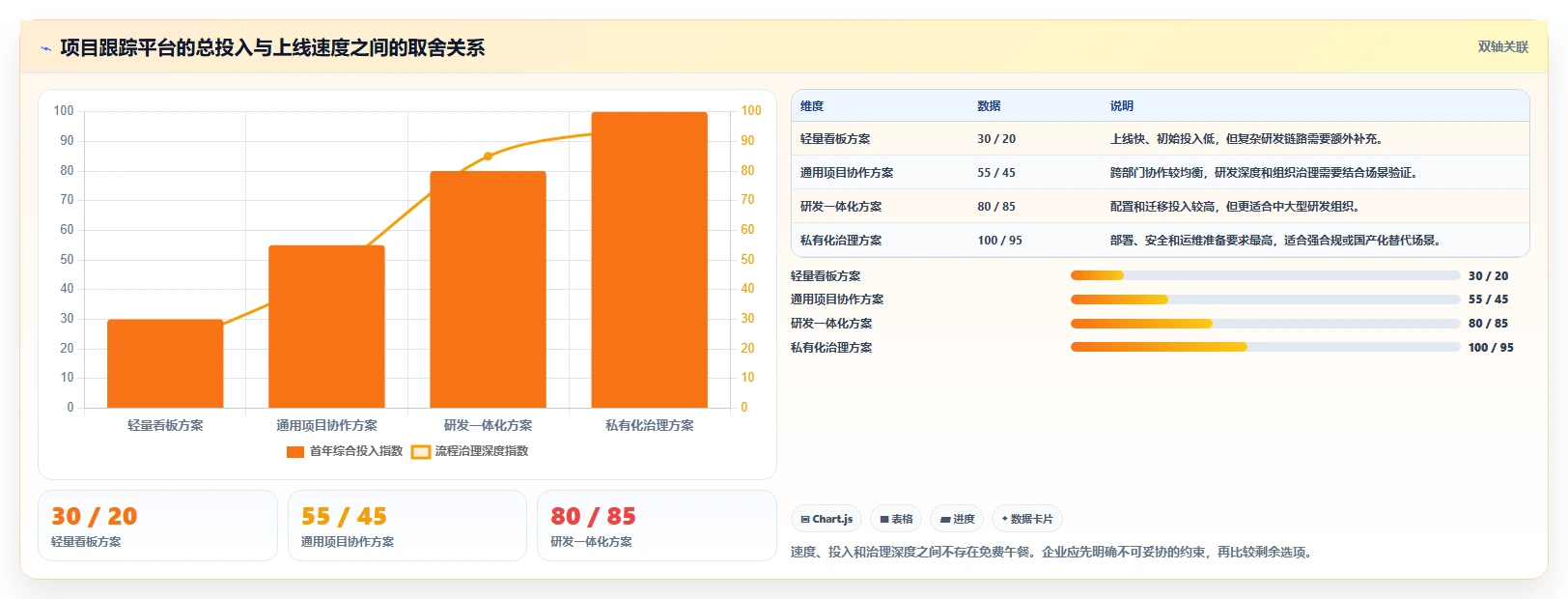
Task: Click the 通用项目协作方案 orange bar in chart
Action: [326, 327]
